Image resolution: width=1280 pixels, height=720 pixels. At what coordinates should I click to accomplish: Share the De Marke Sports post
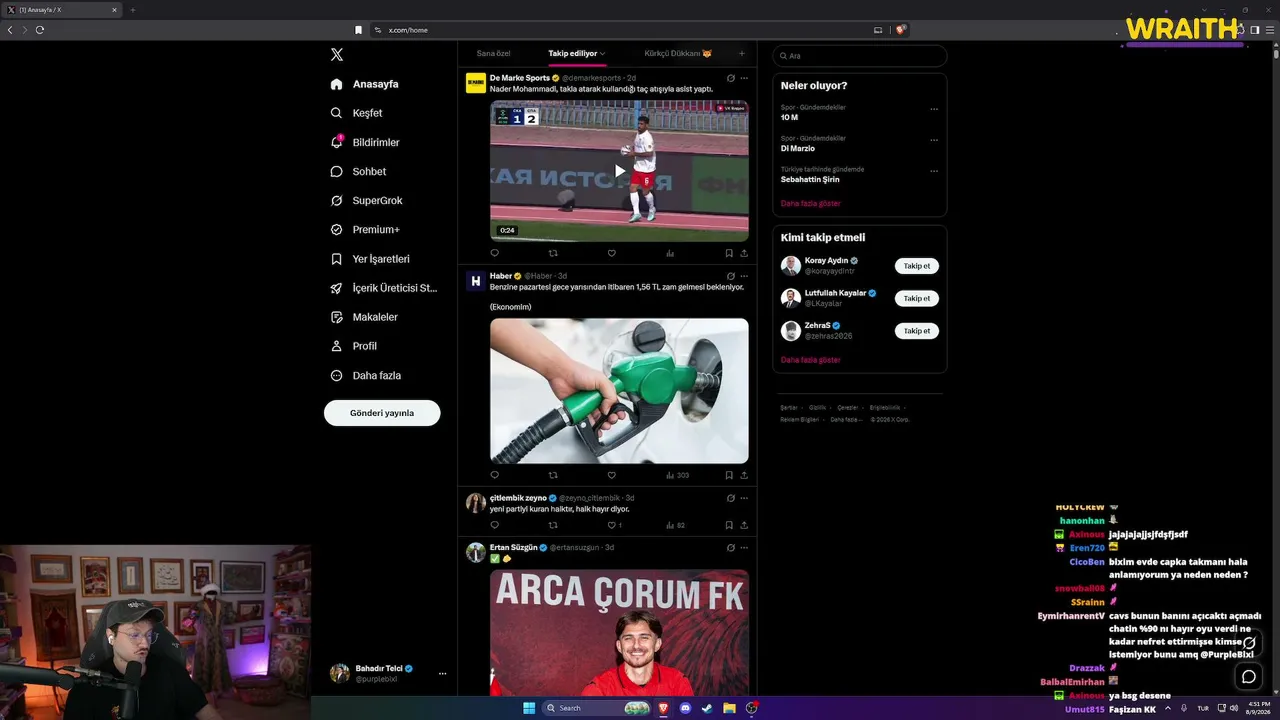[744, 254]
